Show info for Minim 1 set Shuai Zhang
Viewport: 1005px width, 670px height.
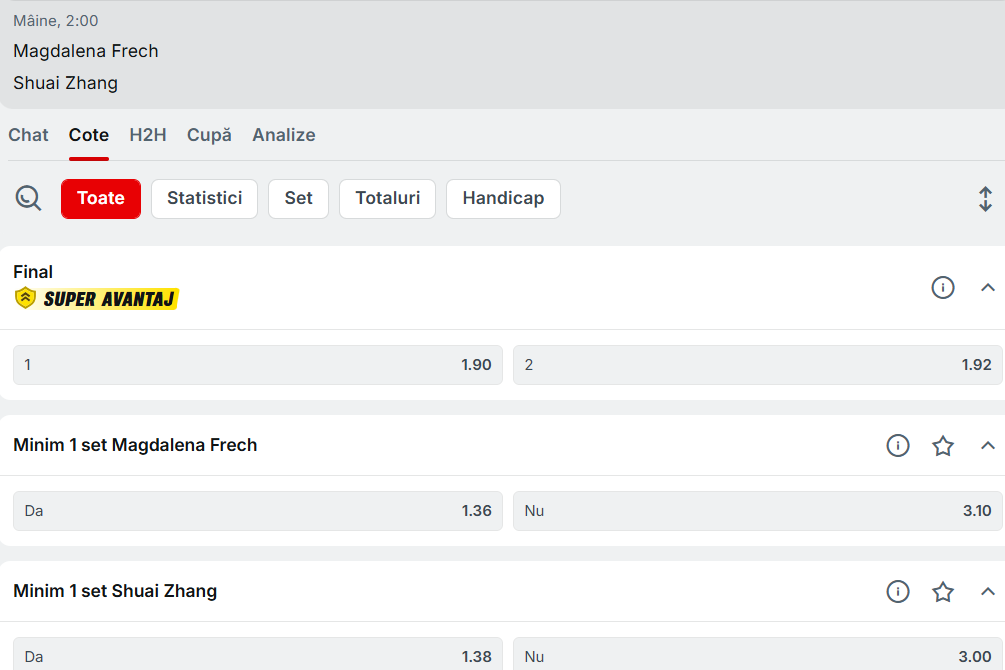(898, 592)
